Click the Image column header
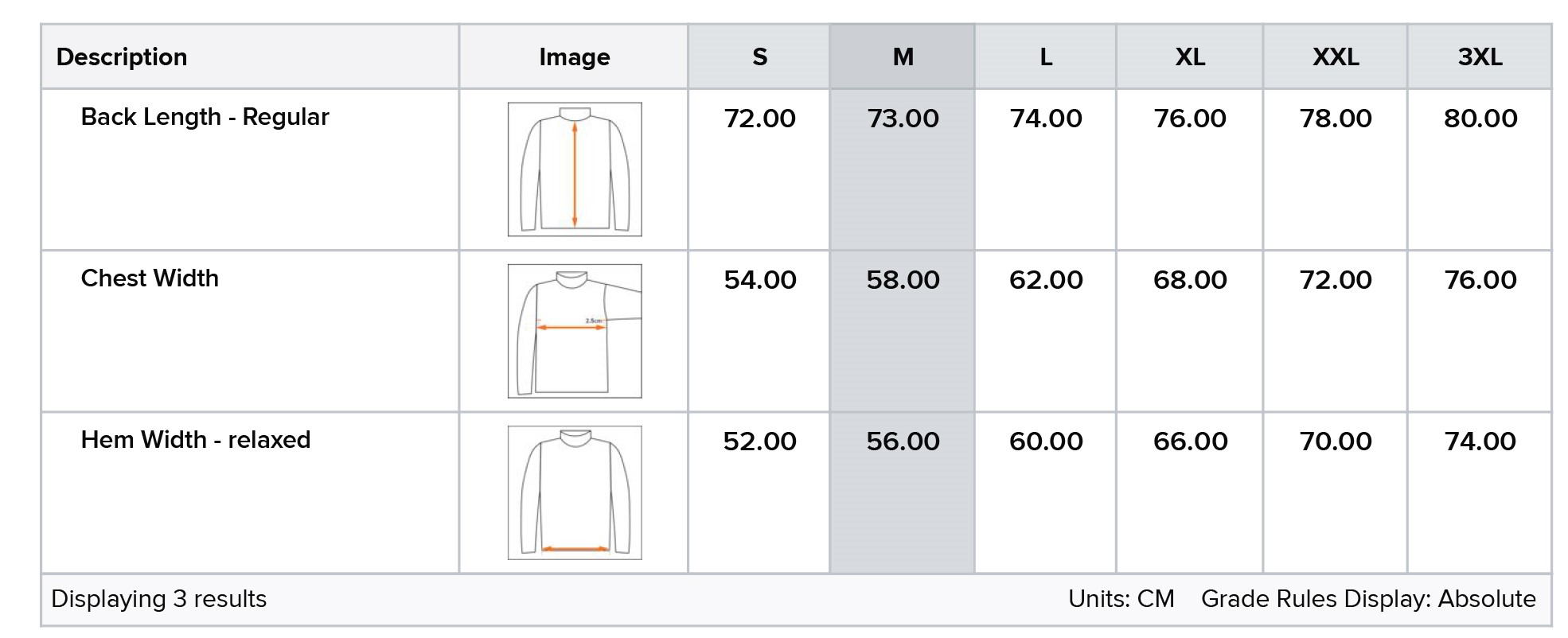This screenshot has width=1568, height=638. click(574, 57)
